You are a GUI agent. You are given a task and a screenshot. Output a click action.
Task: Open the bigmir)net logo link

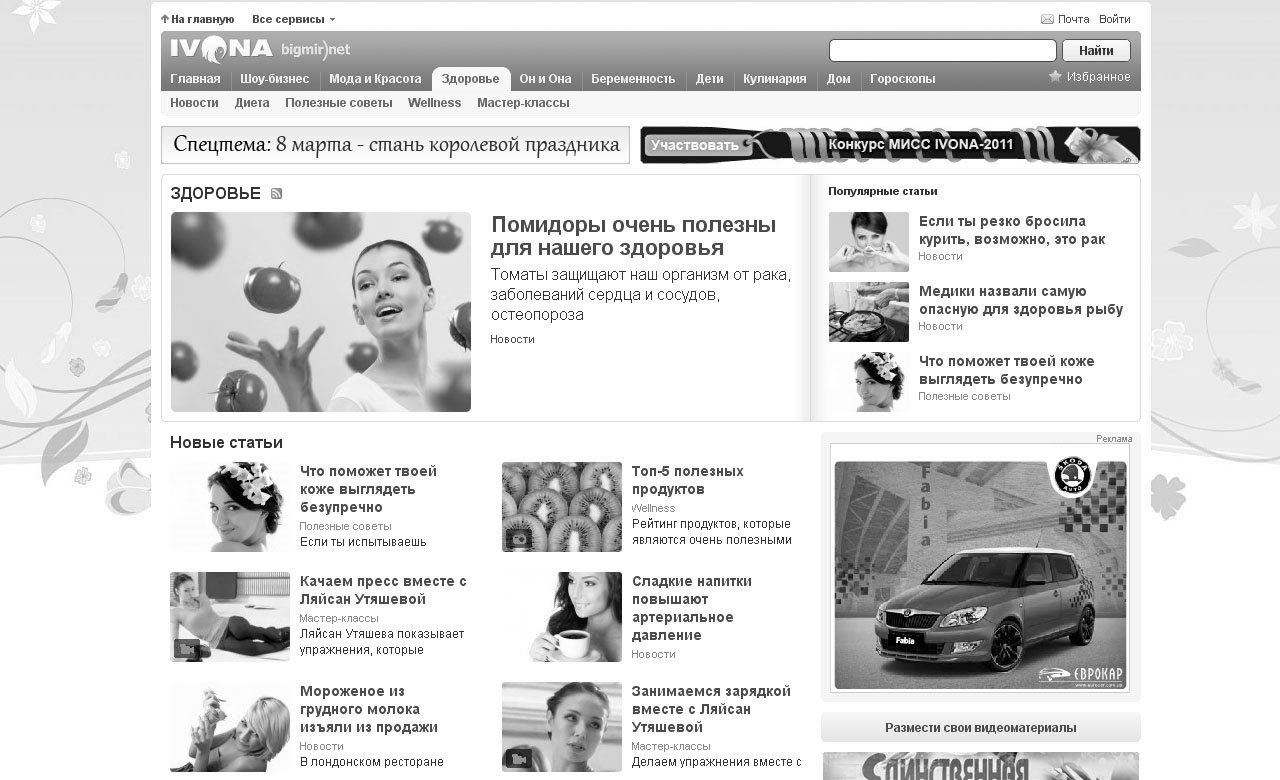pos(315,49)
